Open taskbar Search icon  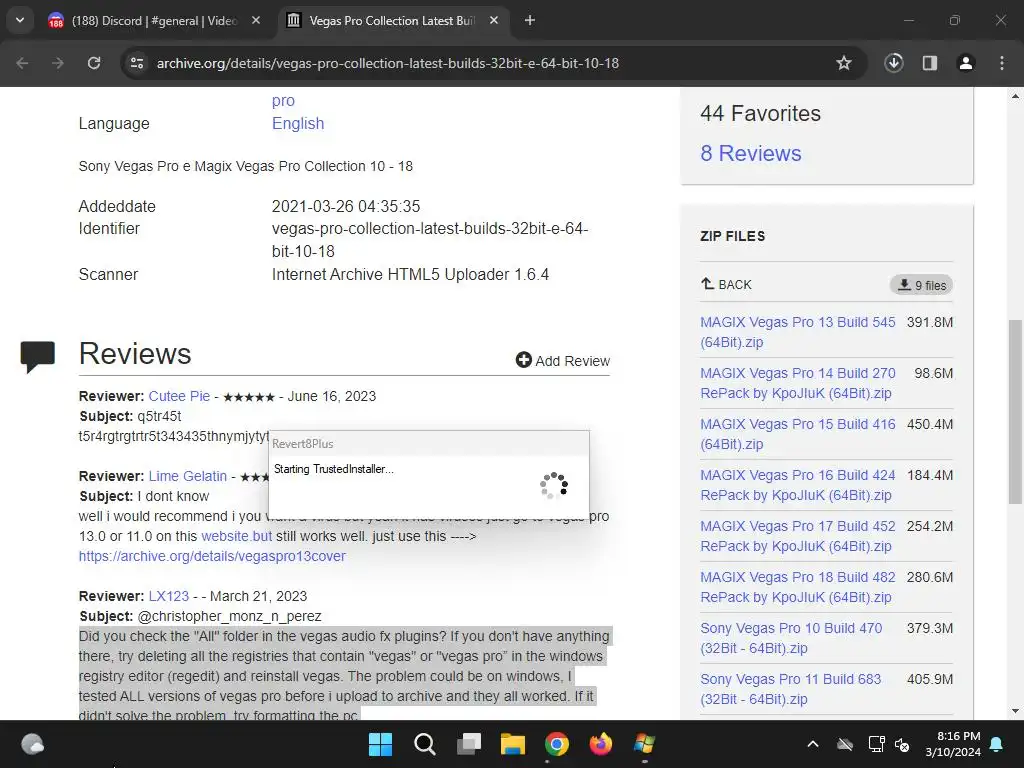coord(424,744)
